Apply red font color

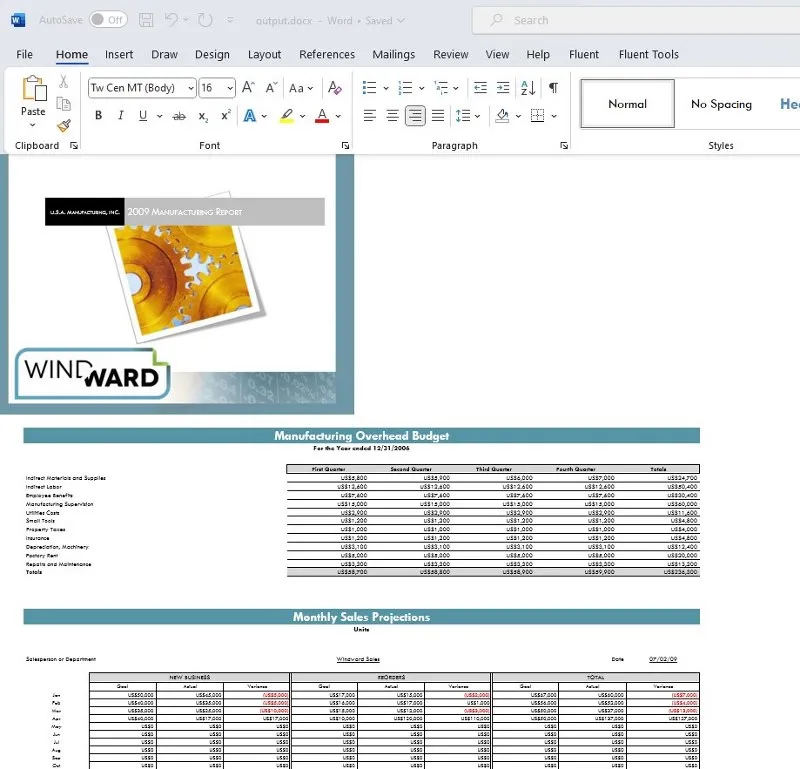click(x=322, y=116)
